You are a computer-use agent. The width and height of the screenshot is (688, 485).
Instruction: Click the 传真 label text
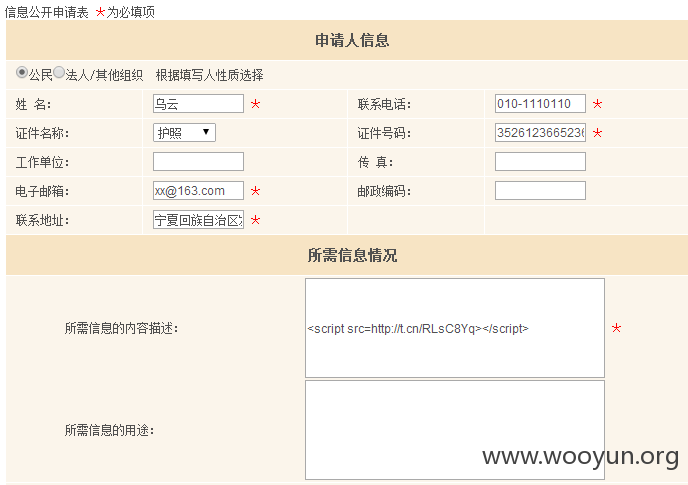coord(375,162)
